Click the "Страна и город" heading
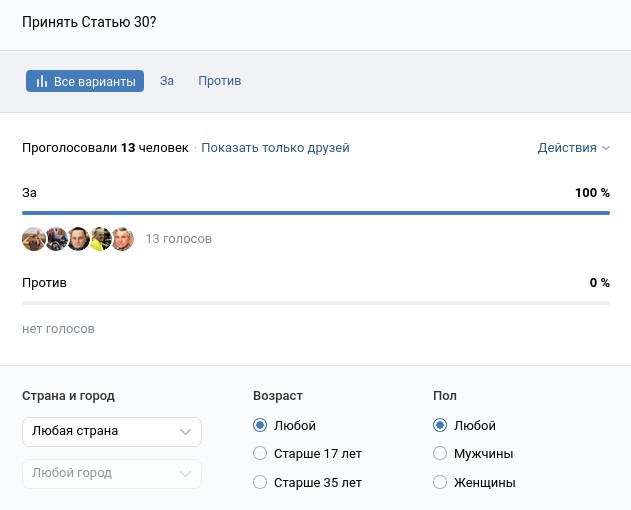Image resolution: width=631 pixels, height=510 pixels. [x=68, y=396]
